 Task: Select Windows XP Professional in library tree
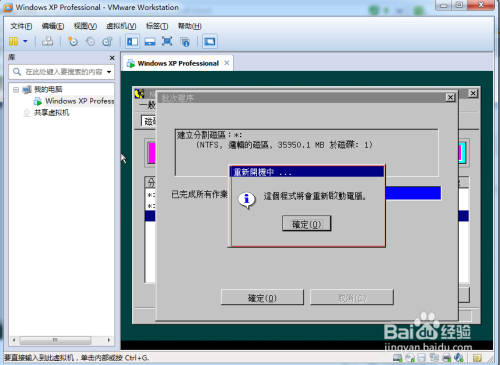coord(79,101)
